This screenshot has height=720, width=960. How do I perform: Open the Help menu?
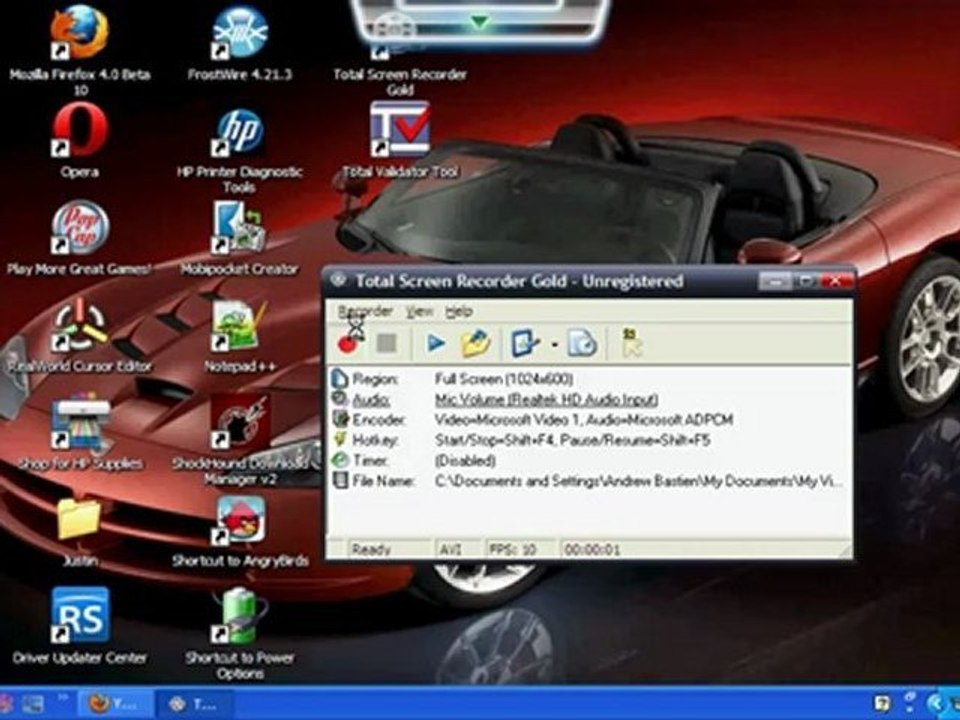[459, 312]
